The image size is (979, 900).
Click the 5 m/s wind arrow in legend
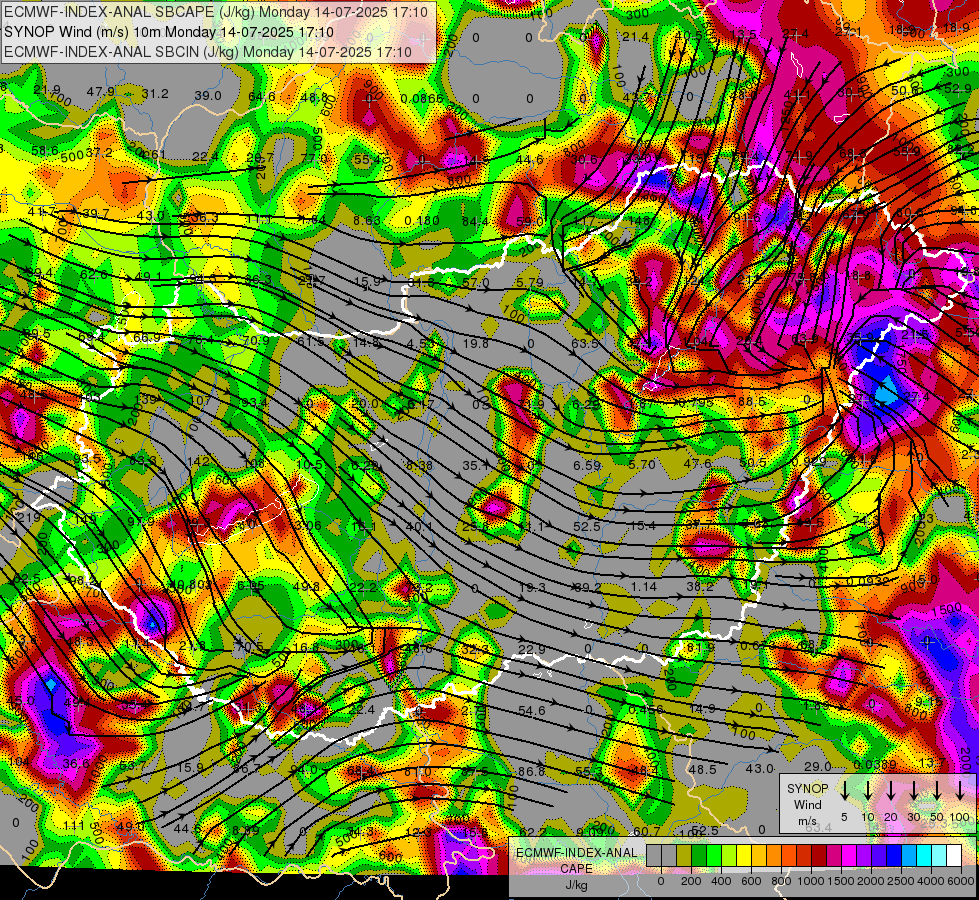coord(844,790)
